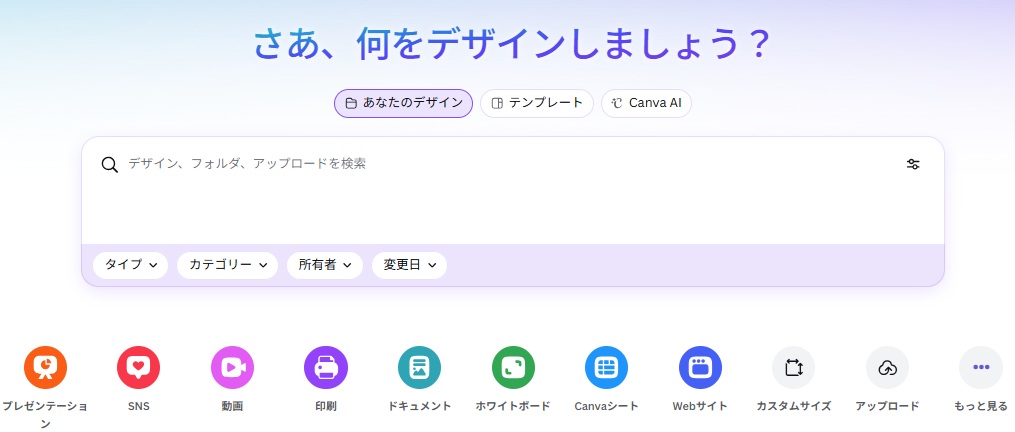The width and height of the screenshot is (1015, 432).
Task: Click the もっと見る text label
Action: (x=981, y=407)
